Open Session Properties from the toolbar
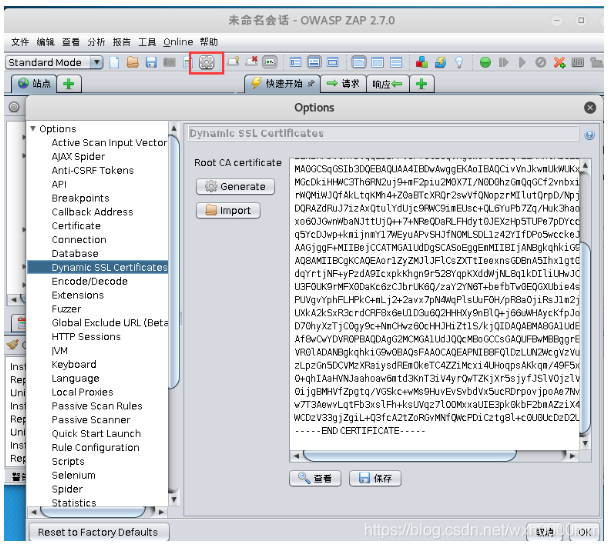This screenshot has width=610, height=549. [188, 63]
